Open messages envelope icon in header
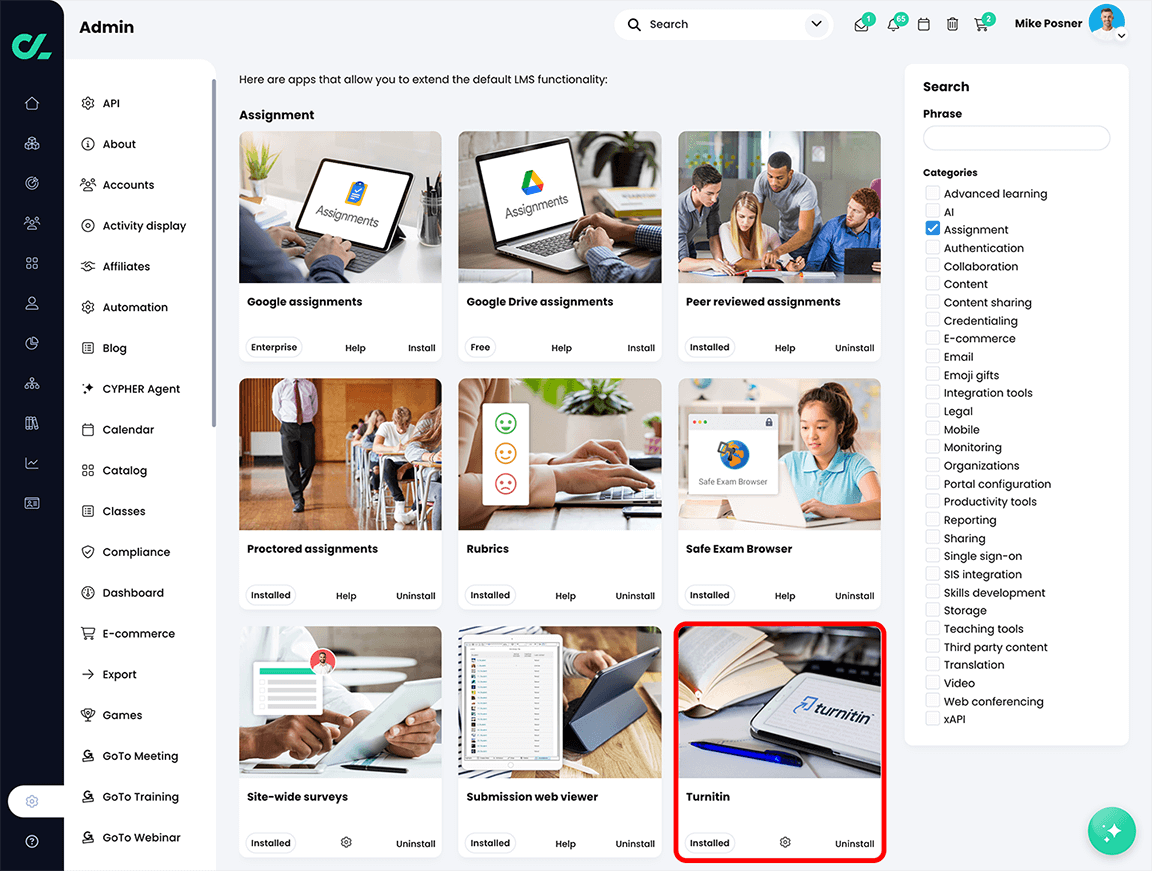This screenshot has width=1152, height=871. click(x=861, y=25)
